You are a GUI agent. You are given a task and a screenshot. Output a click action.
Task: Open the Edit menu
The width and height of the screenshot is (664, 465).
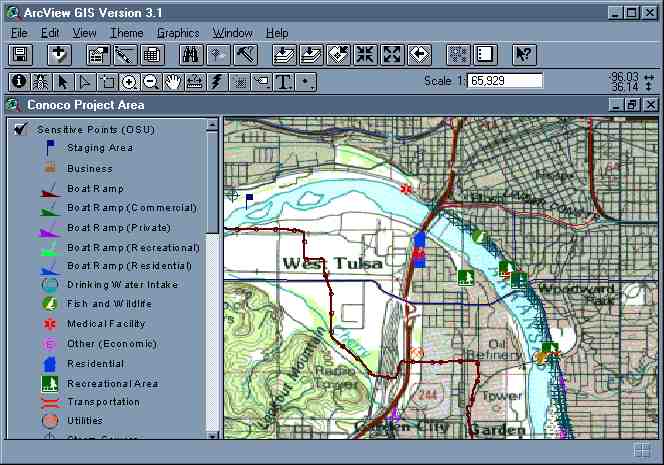(x=50, y=33)
